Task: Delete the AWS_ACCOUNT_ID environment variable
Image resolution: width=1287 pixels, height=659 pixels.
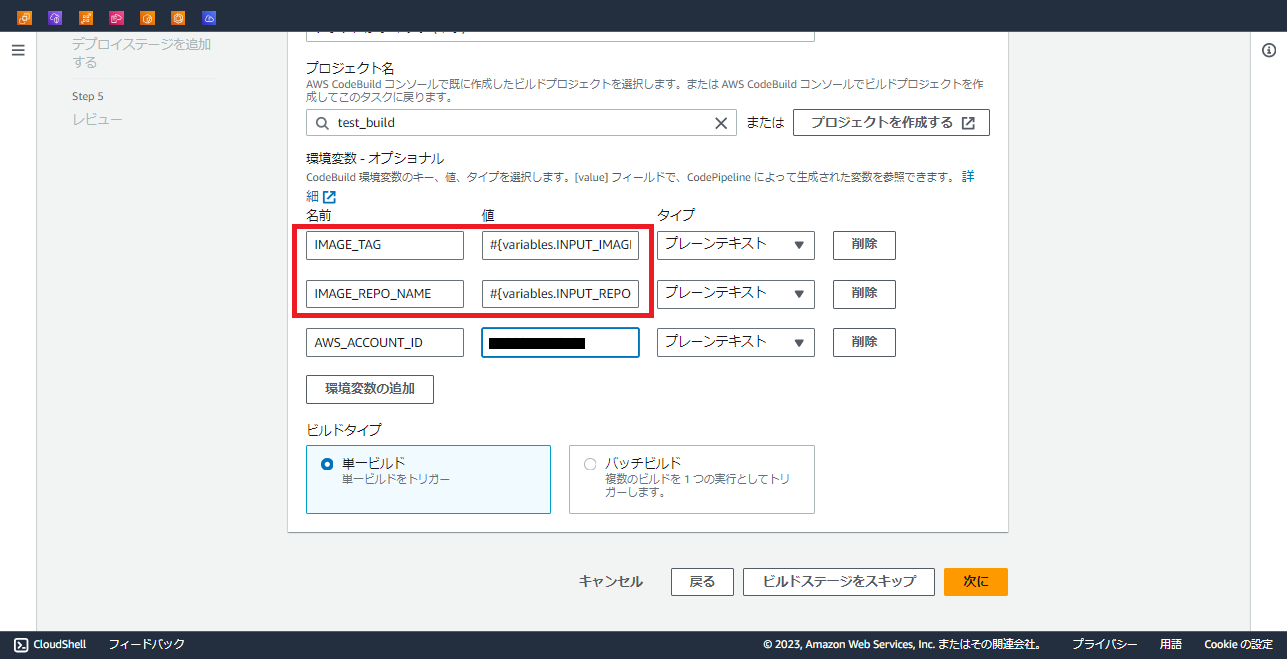Action: [x=864, y=342]
